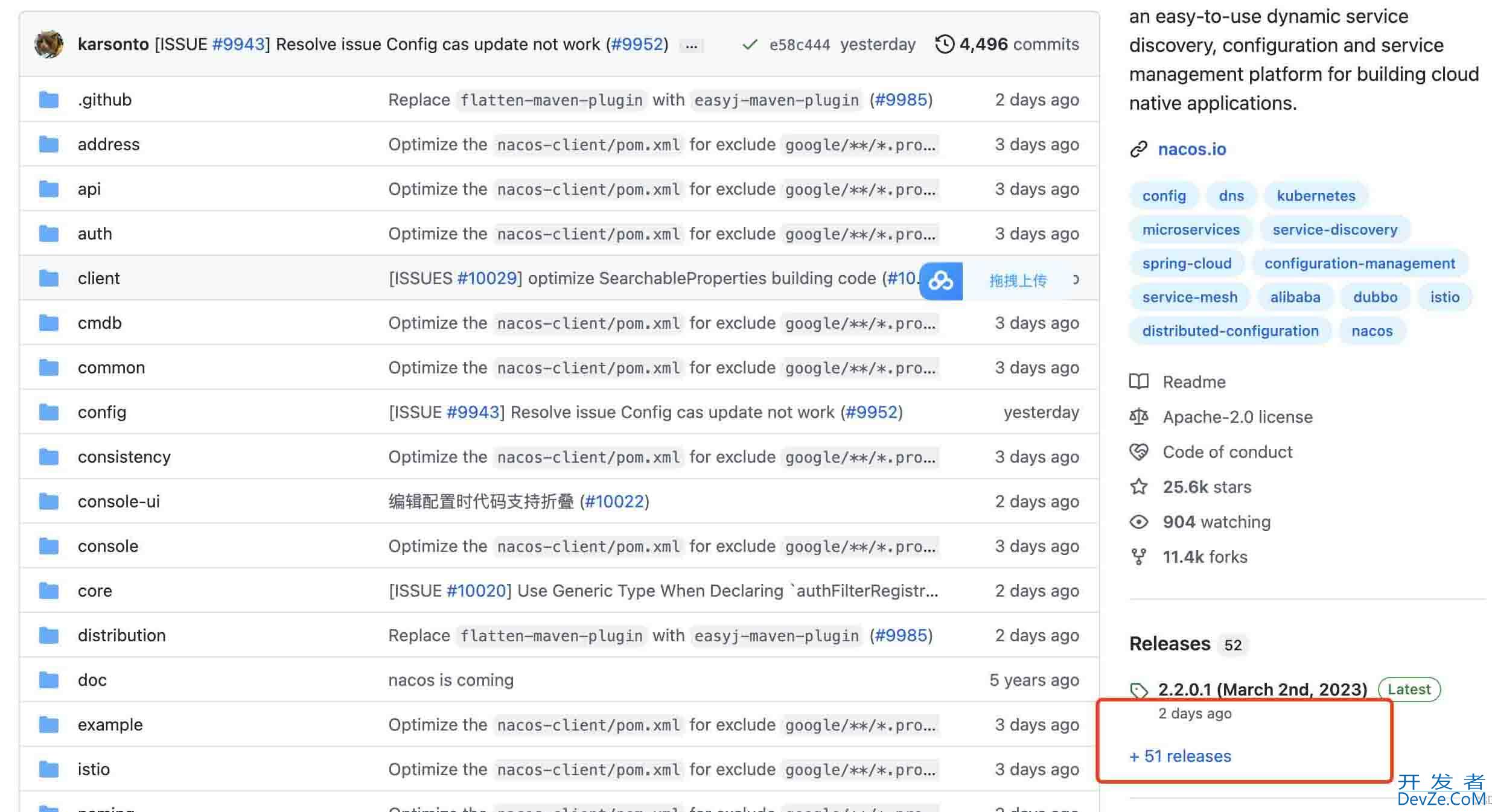
Task: Expand the commit message ellipsis button
Action: 692,45
